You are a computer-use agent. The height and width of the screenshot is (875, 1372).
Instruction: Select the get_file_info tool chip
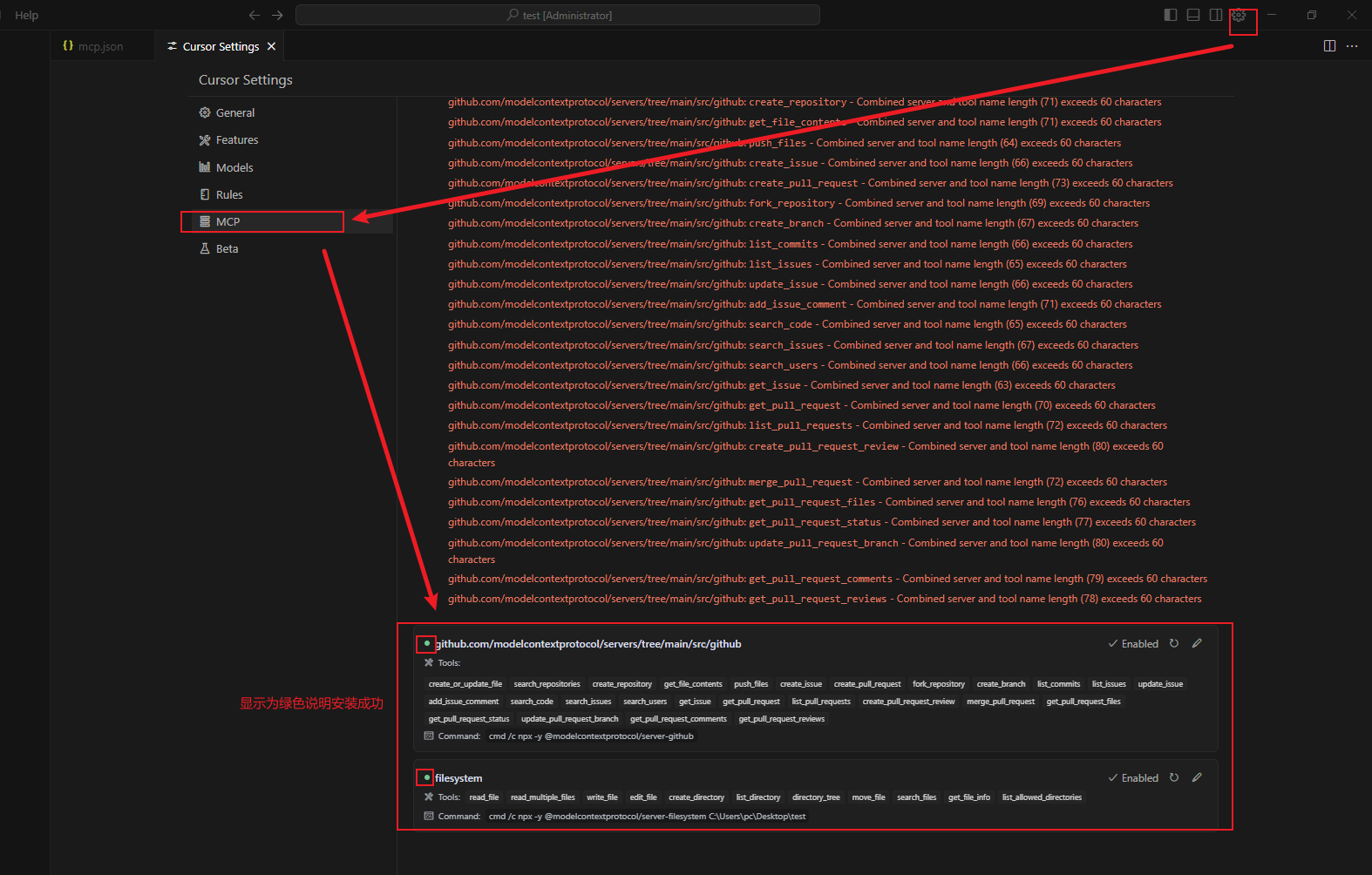click(x=969, y=797)
